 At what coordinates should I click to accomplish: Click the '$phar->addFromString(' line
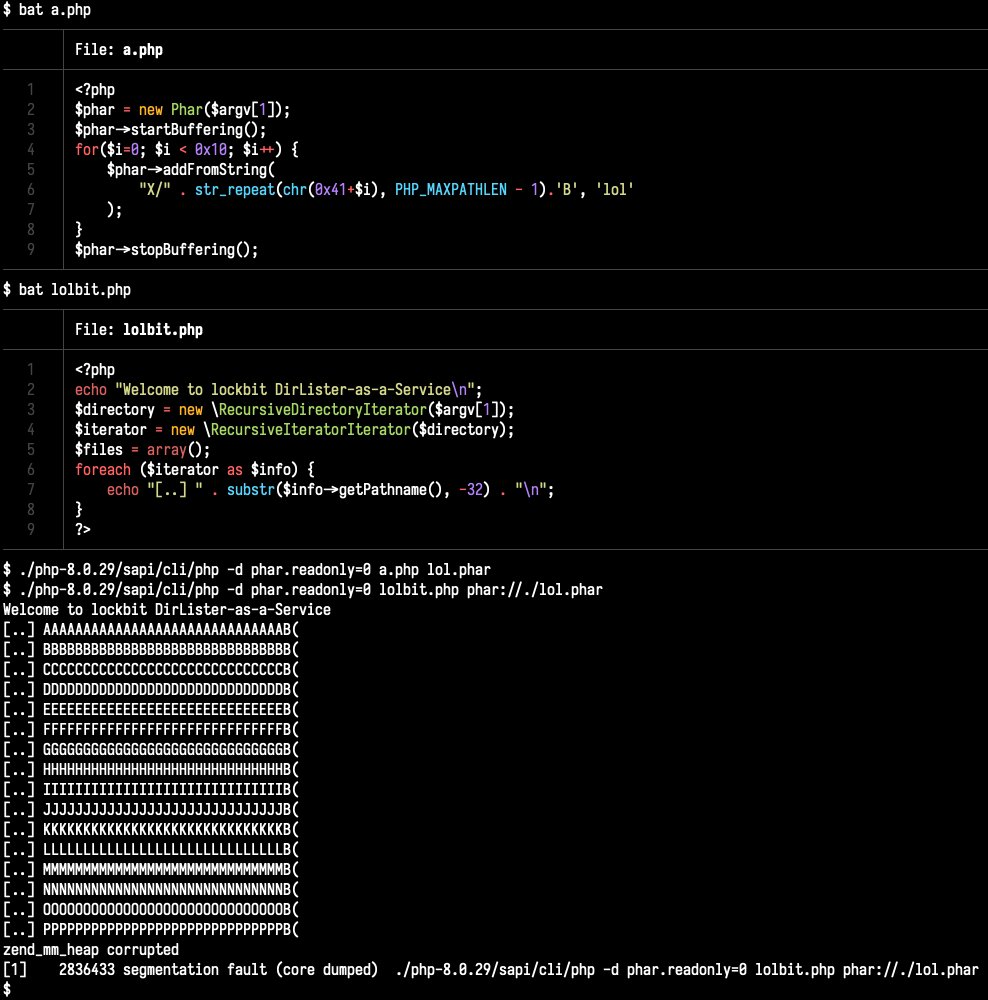[191, 170]
